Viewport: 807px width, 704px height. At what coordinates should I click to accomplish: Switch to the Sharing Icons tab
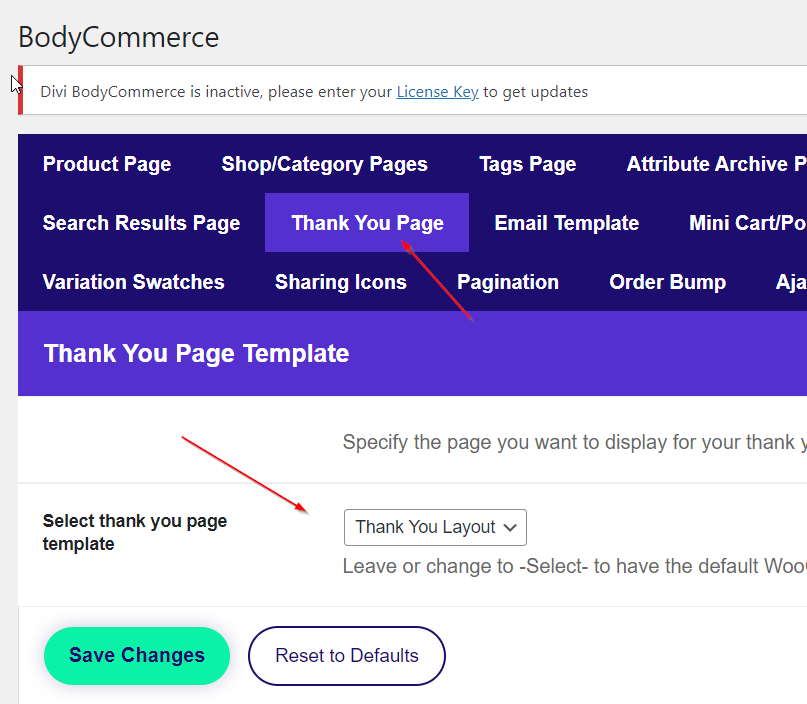(340, 282)
